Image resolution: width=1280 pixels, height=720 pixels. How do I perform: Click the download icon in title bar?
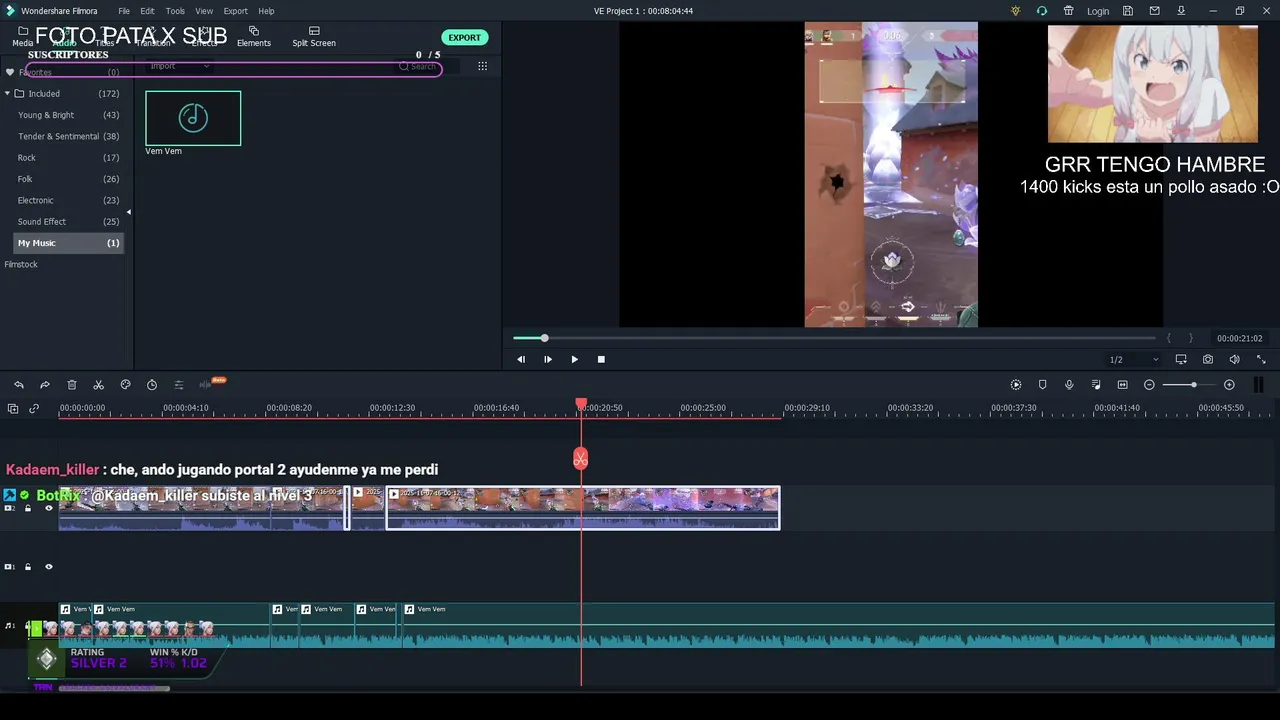(x=1181, y=11)
